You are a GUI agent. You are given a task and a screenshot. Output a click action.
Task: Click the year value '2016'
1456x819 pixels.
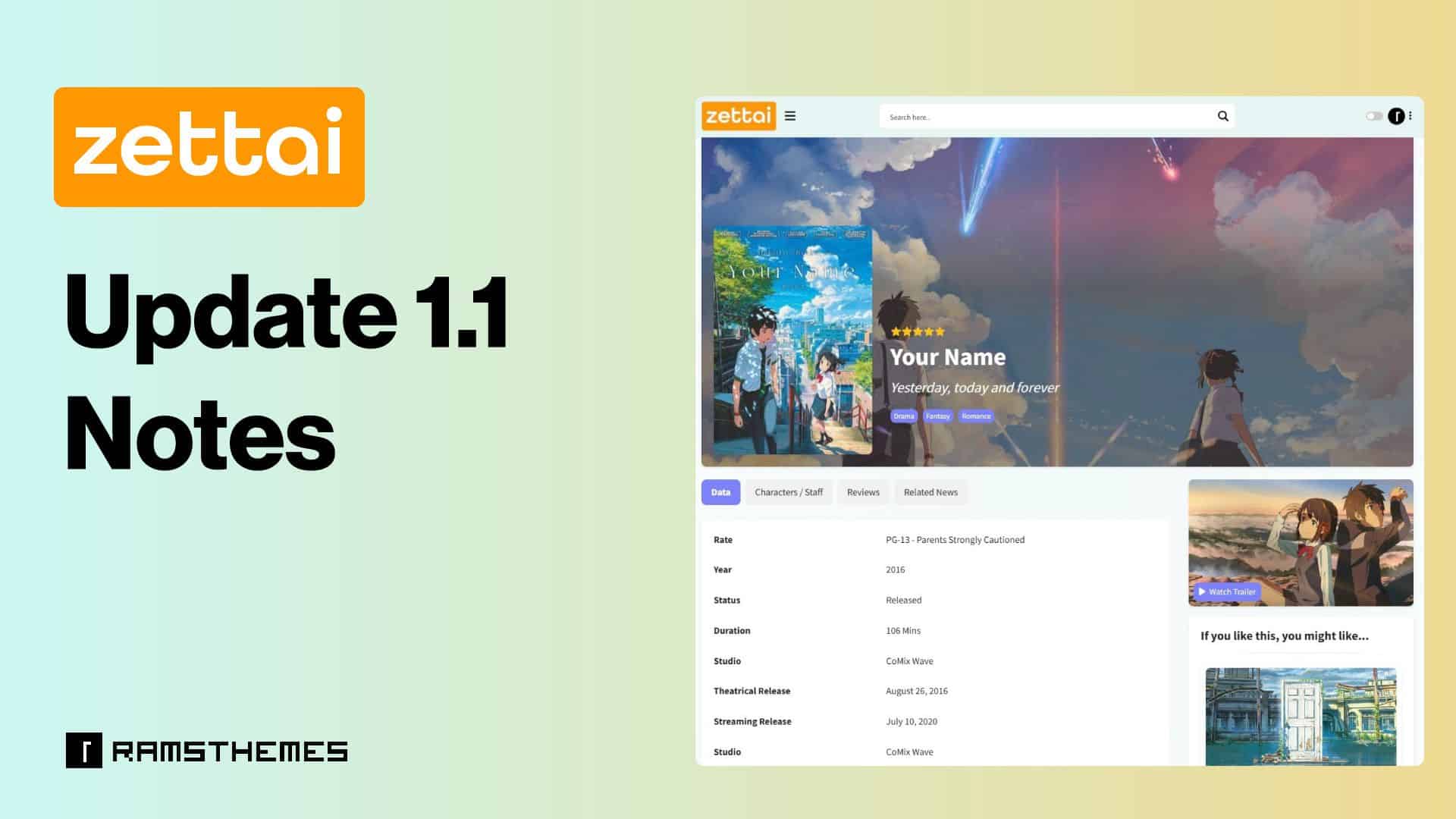895,570
